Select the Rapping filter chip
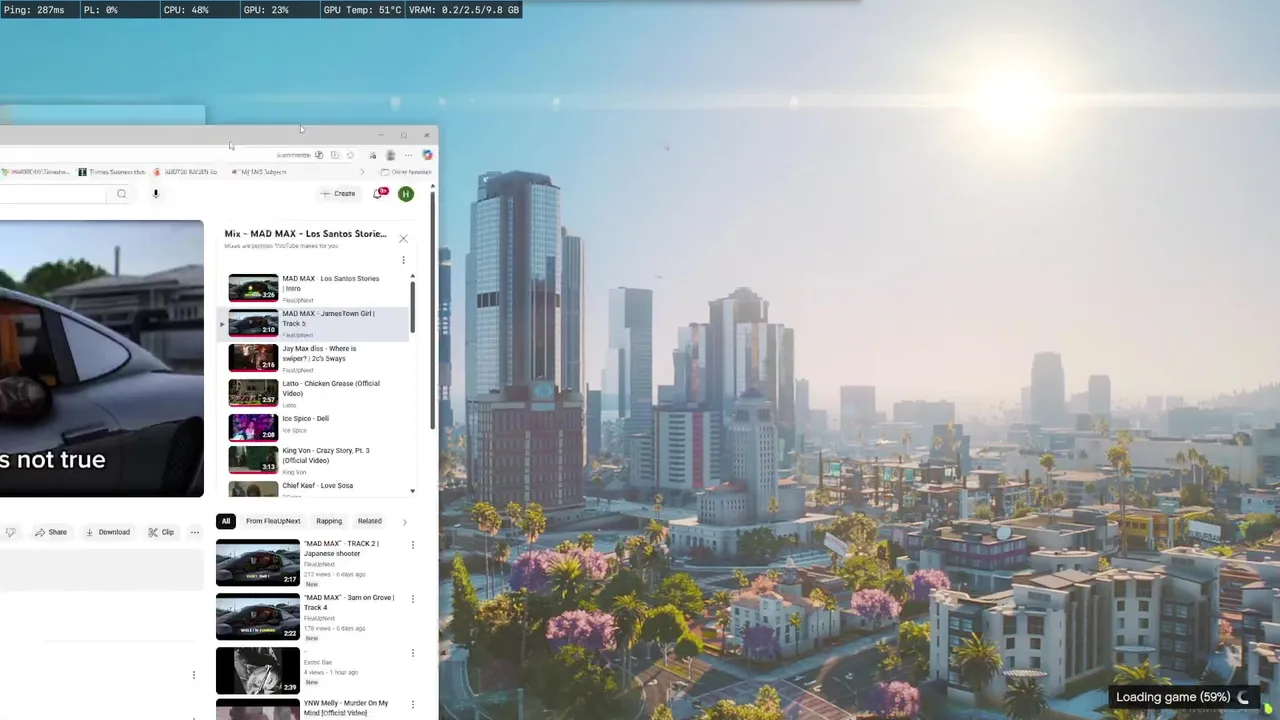 (x=329, y=521)
